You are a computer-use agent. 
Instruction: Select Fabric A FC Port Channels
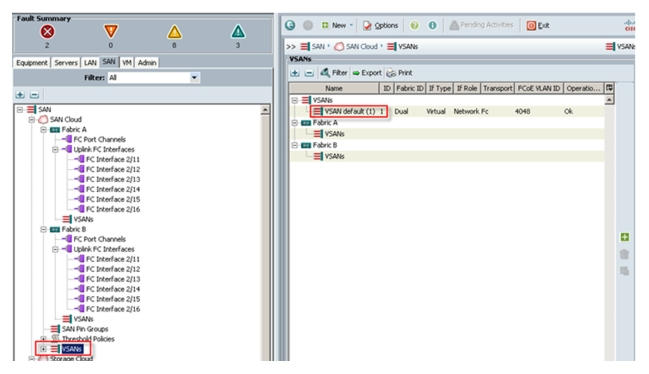[x=95, y=139]
